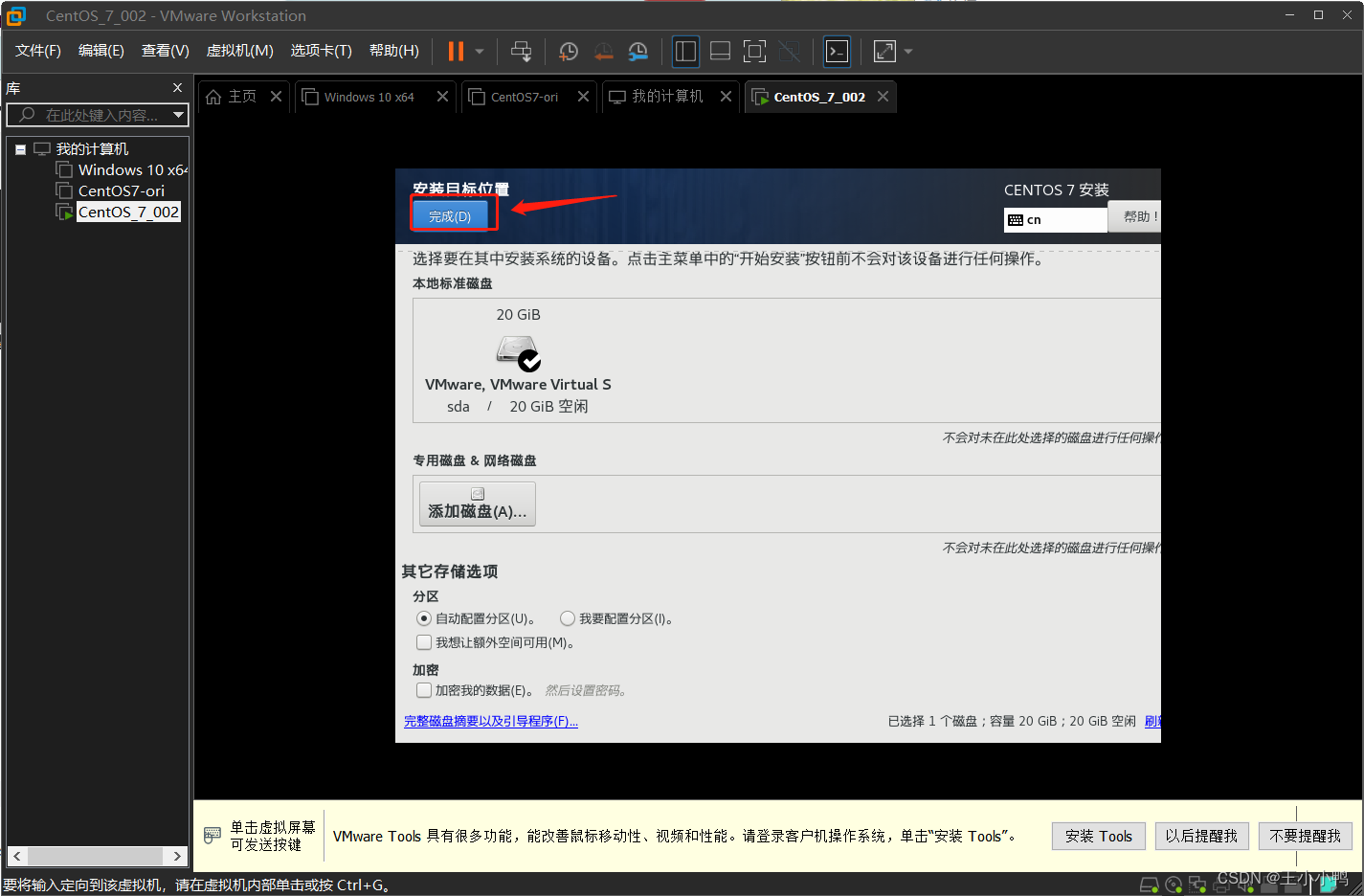Close the Windows 10 x64 tab
Image resolution: width=1364 pixels, height=896 pixels.
[x=442, y=97]
